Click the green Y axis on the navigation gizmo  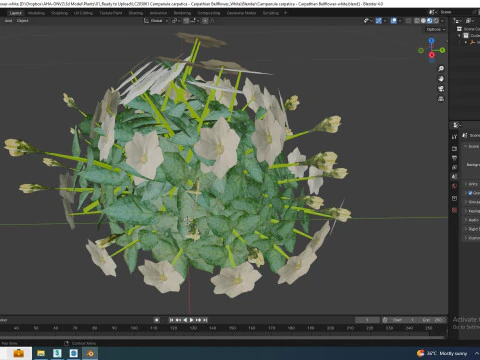[x=442, y=50]
